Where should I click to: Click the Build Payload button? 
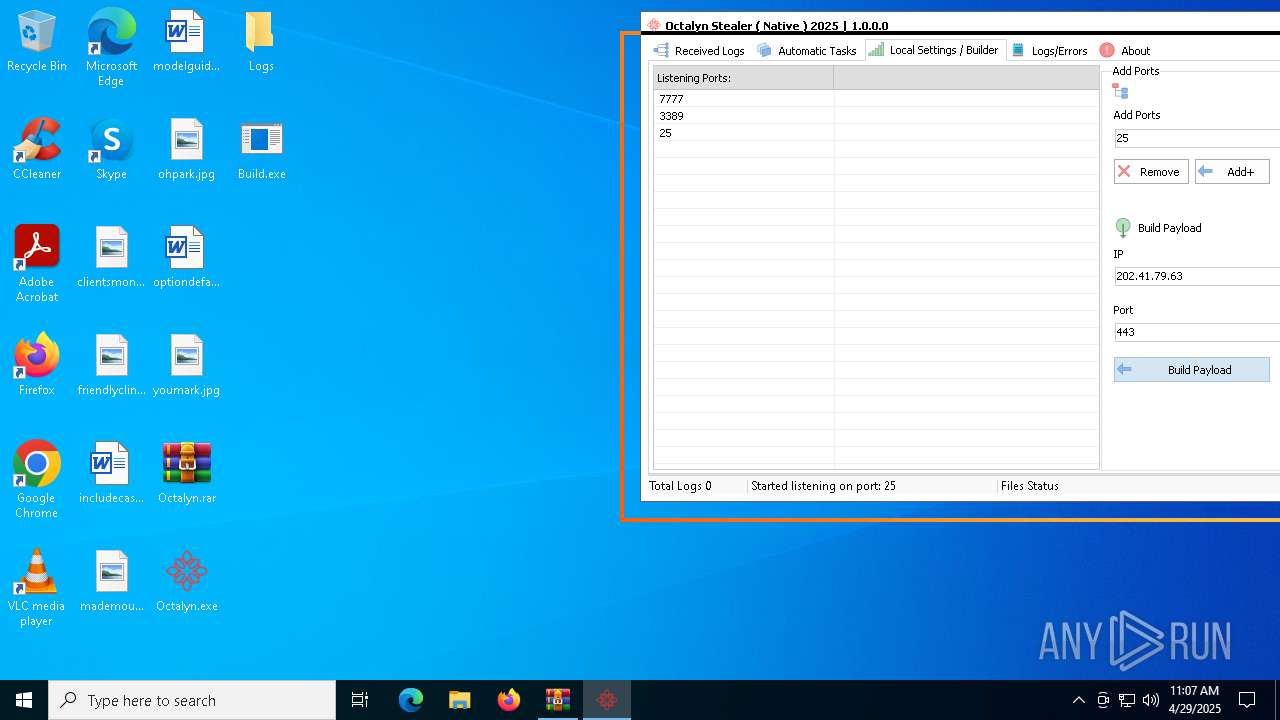pyautogui.click(x=1192, y=370)
